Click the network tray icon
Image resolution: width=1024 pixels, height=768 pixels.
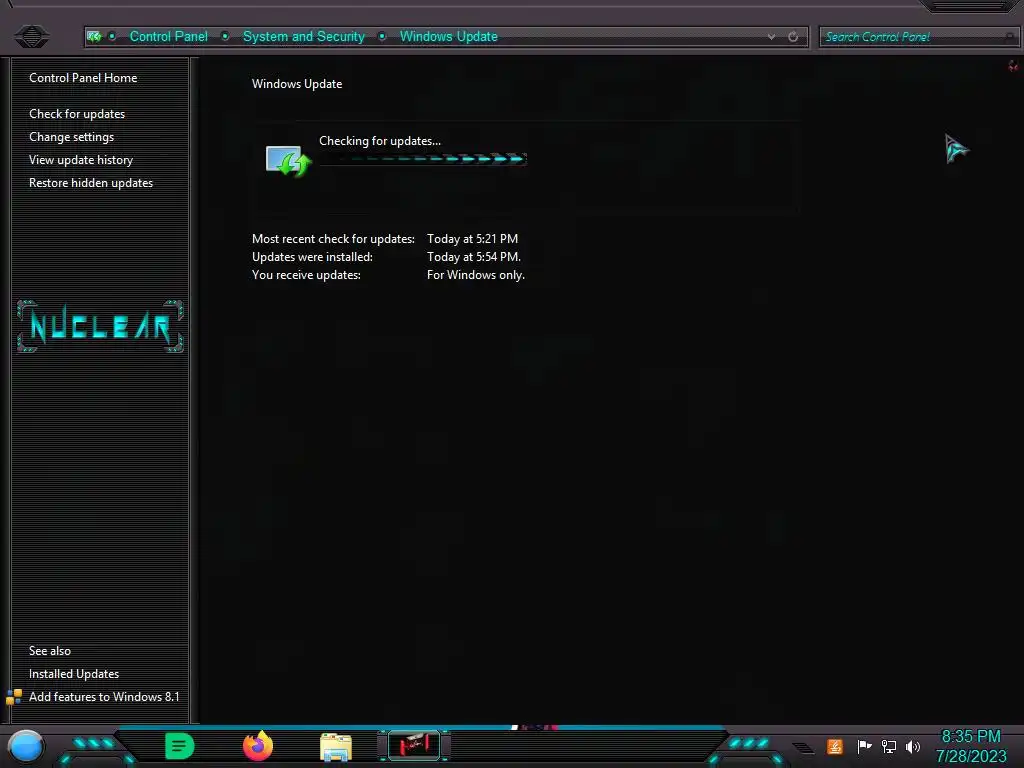[889, 746]
